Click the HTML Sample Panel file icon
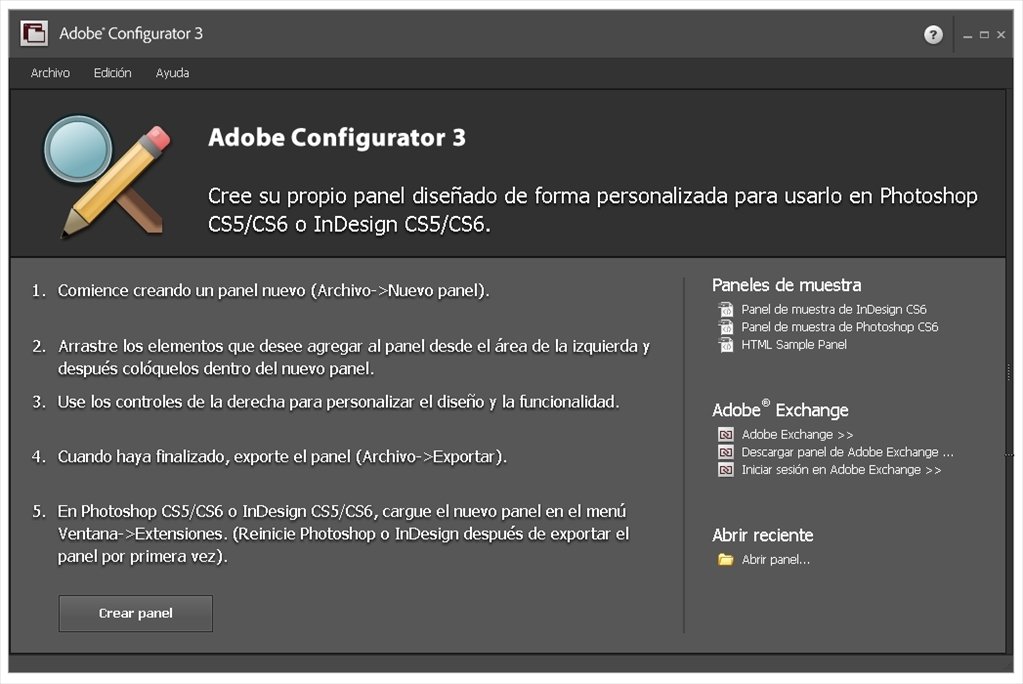This screenshot has height=684, width=1023. coord(725,345)
